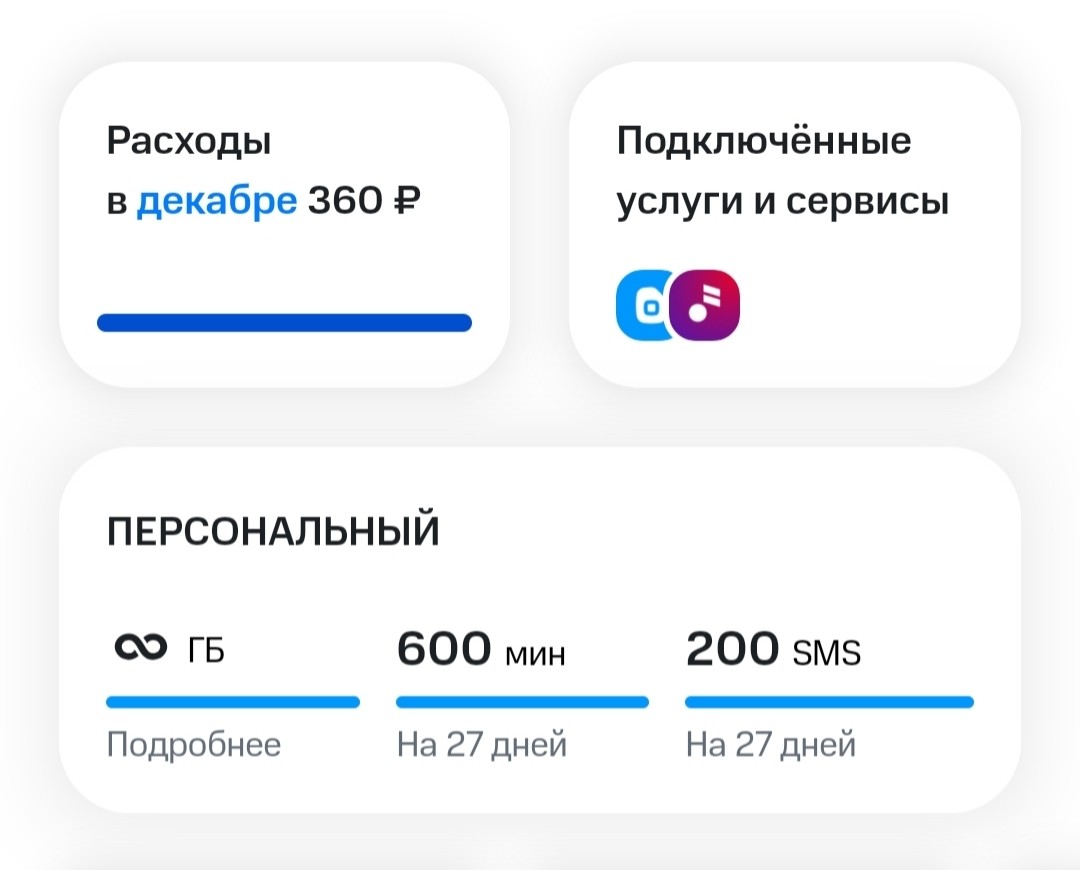Open the "Расходы" expenses heading
Image resolution: width=1080 pixels, height=870 pixels.
(x=189, y=141)
